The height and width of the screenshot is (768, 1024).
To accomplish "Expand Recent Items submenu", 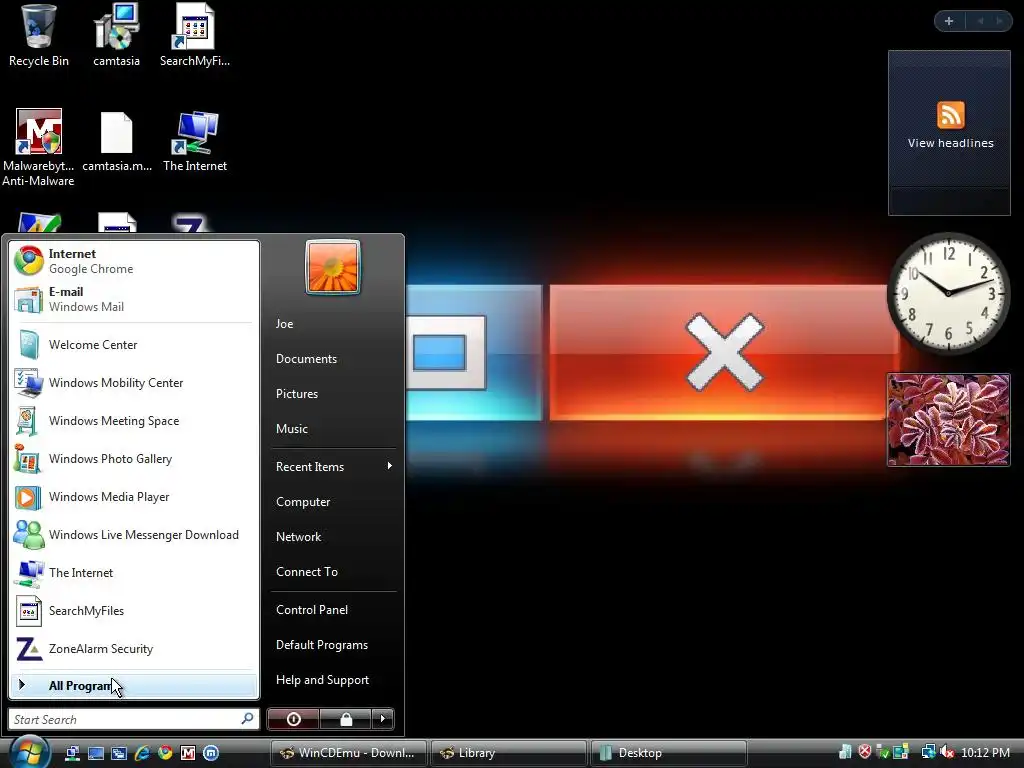I will [334, 467].
